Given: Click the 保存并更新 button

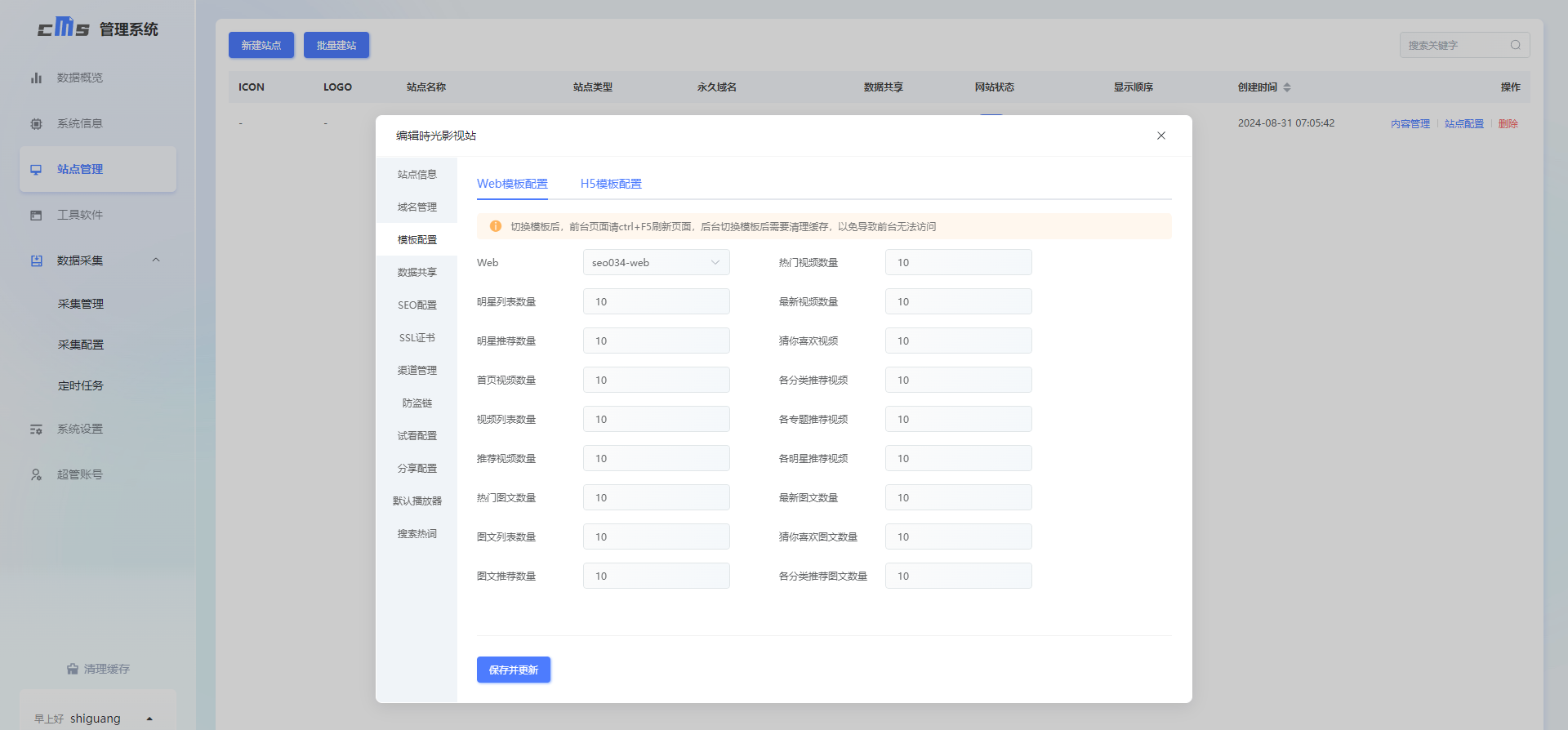Looking at the screenshot, I should pos(514,670).
